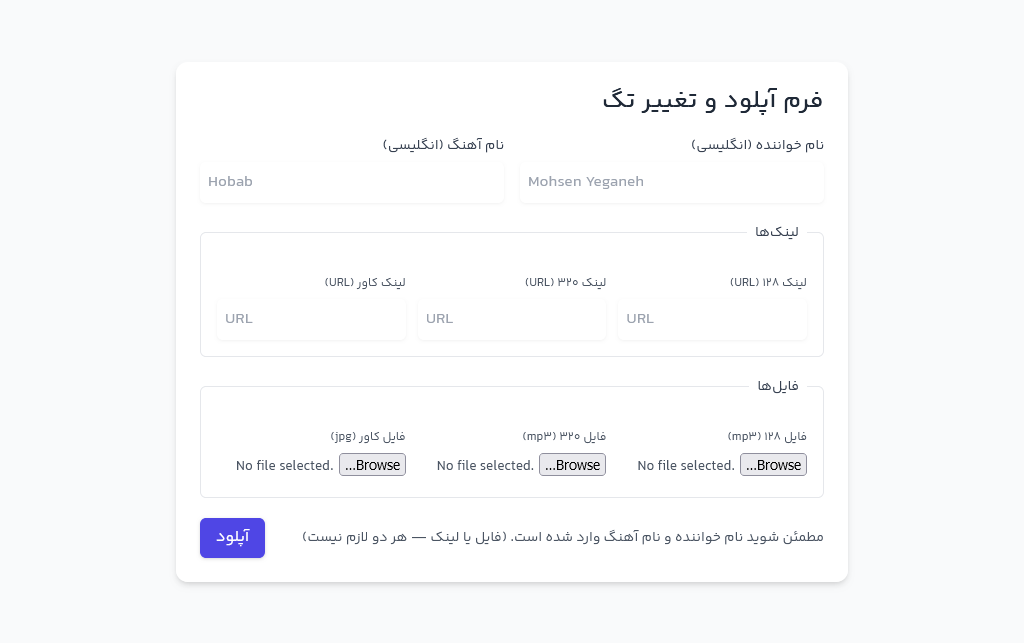
Task: Submit the form with the آپلود button
Action: pos(232,537)
